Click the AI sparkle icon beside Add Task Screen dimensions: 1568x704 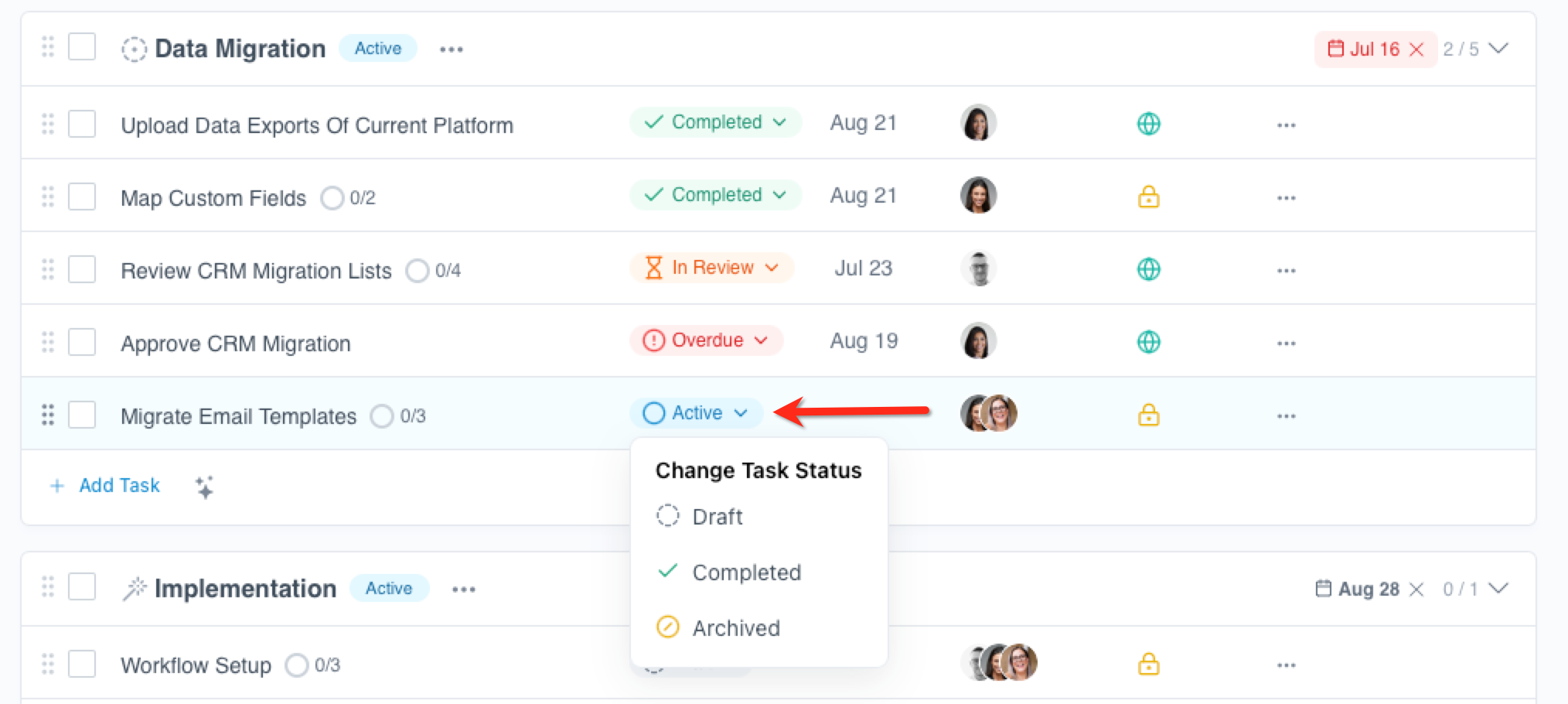[204, 487]
